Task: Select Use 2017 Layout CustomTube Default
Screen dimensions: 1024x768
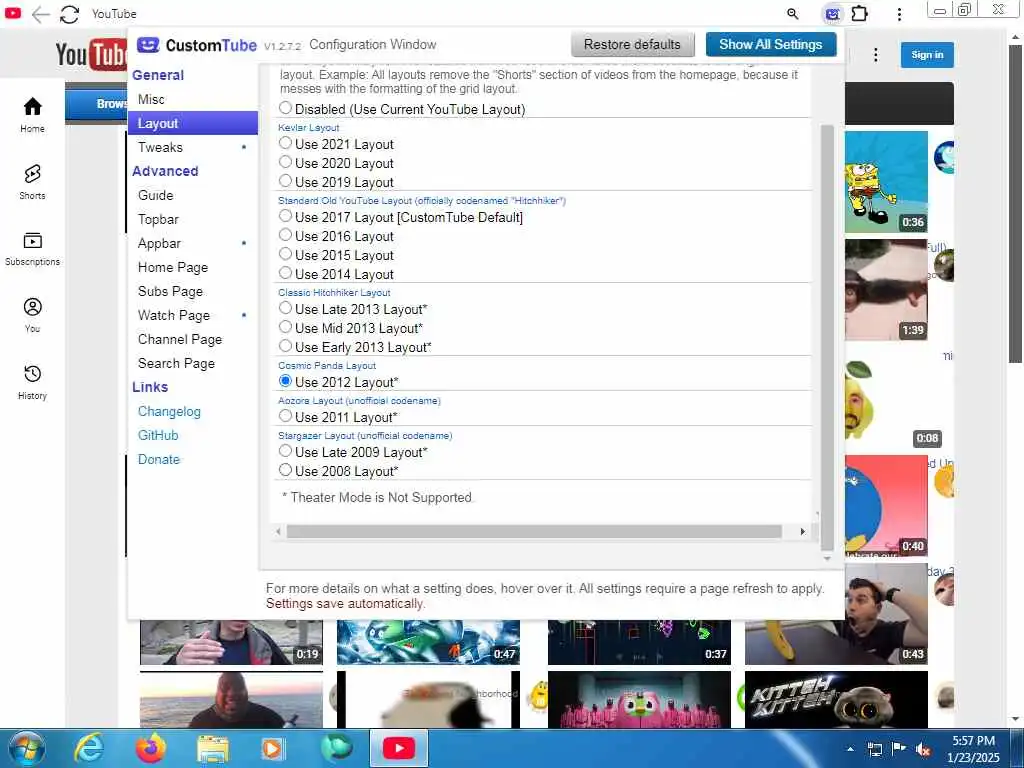Action: coord(285,216)
